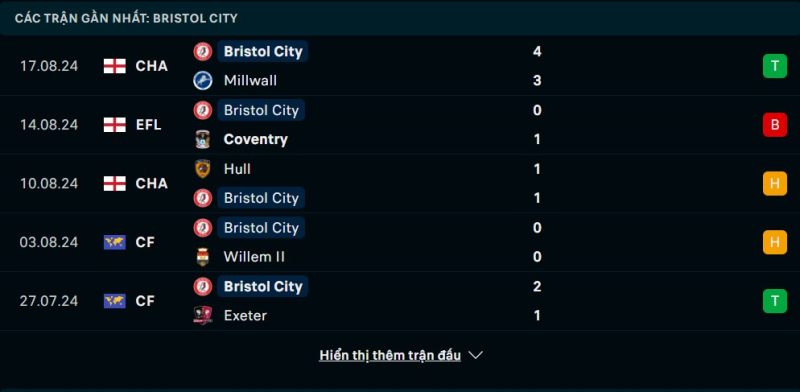This screenshot has height=392, width=800.
Task: Click orange H badge for Hull match
Action: (774, 183)
